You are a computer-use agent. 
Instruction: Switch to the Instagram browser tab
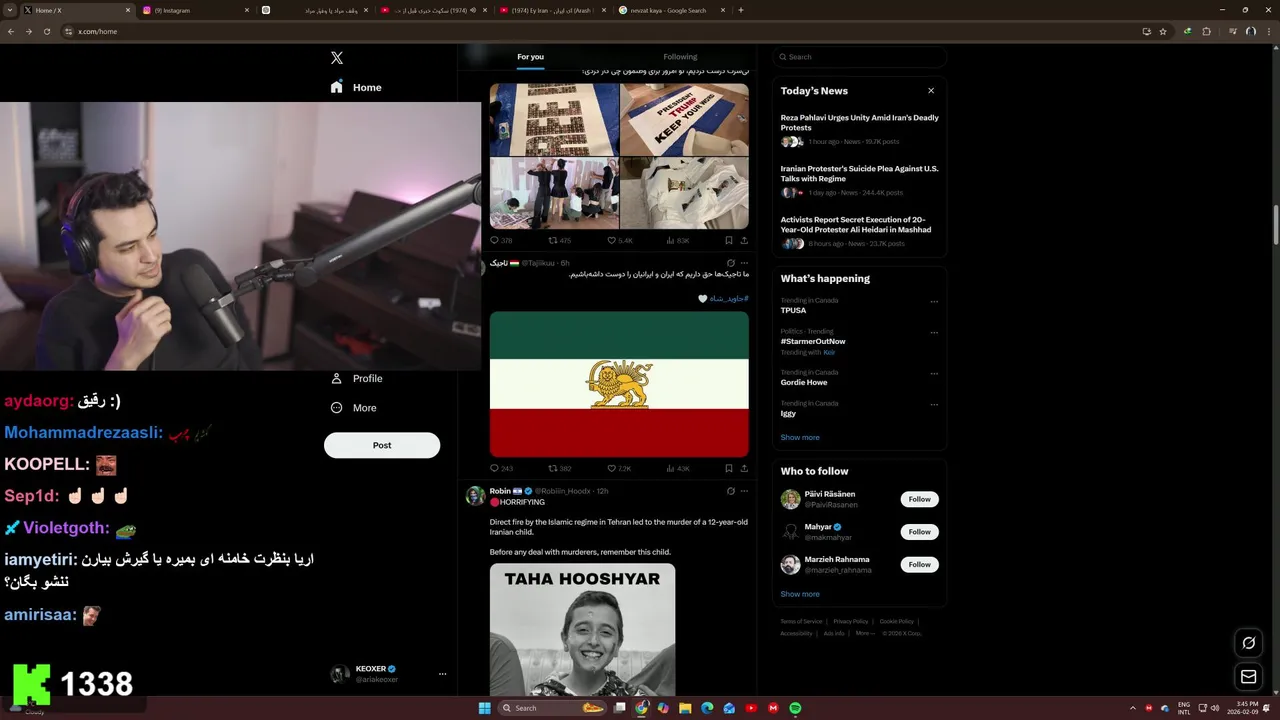(x=194, y=10)
